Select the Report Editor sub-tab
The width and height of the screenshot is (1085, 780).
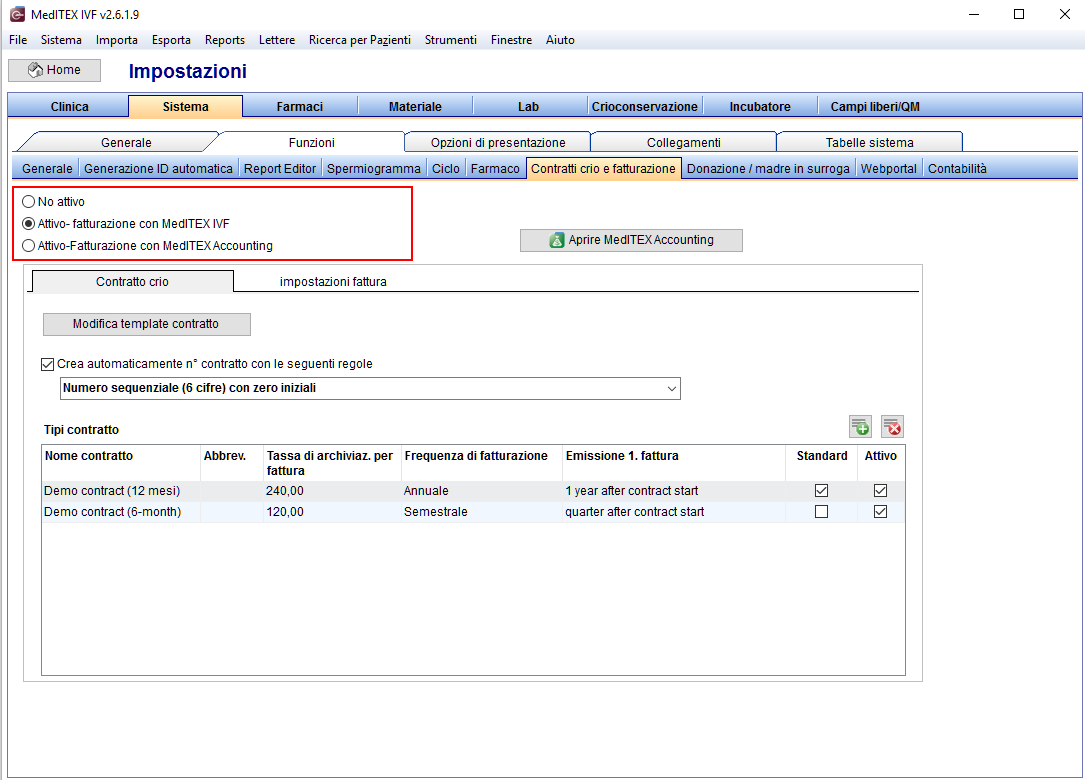click(280, 169)
